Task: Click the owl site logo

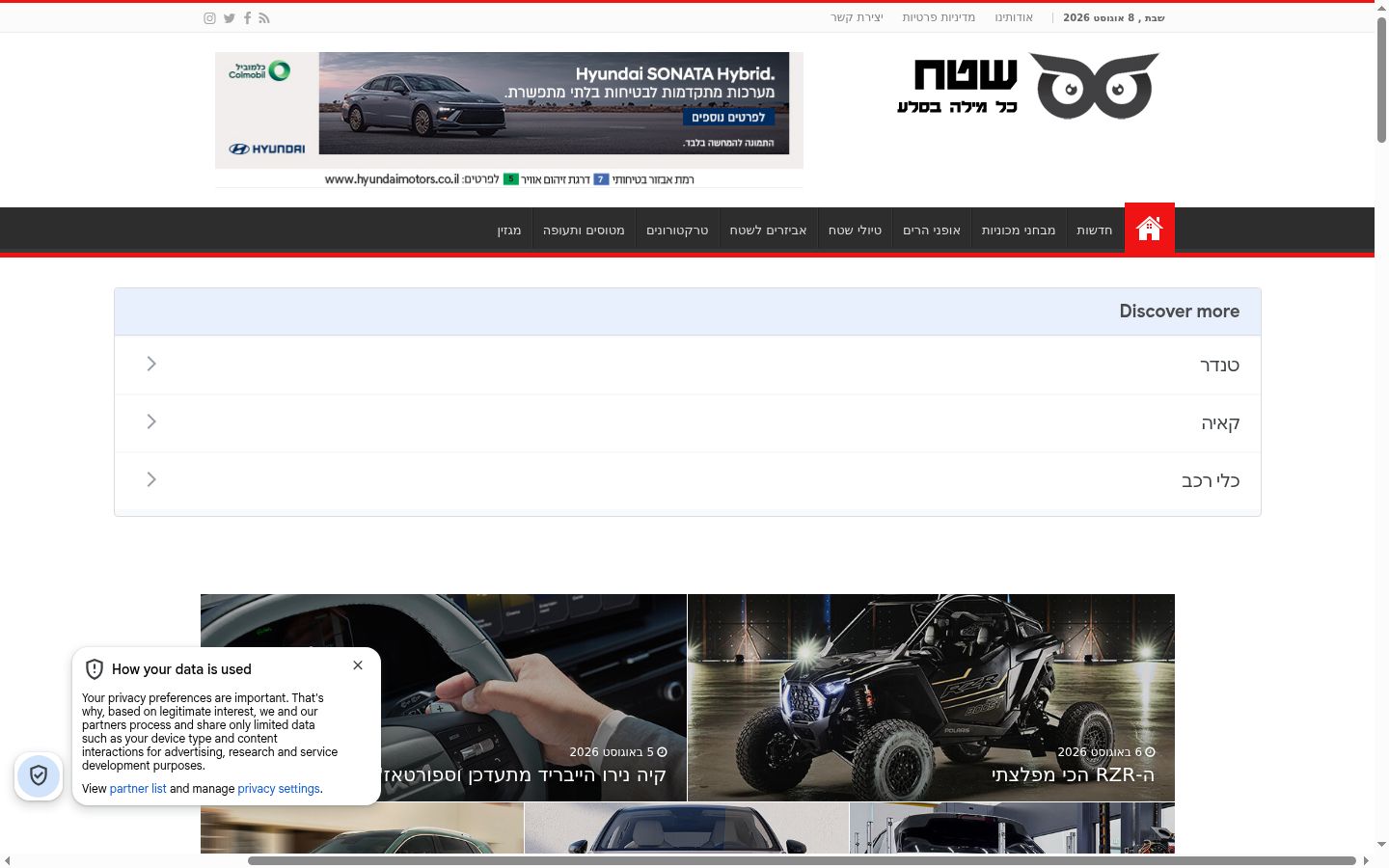Action: point(1027,86)
